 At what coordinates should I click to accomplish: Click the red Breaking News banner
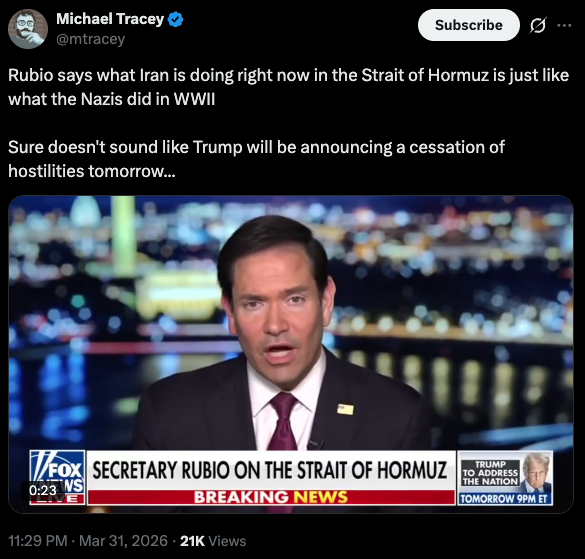tap(271, 497)
